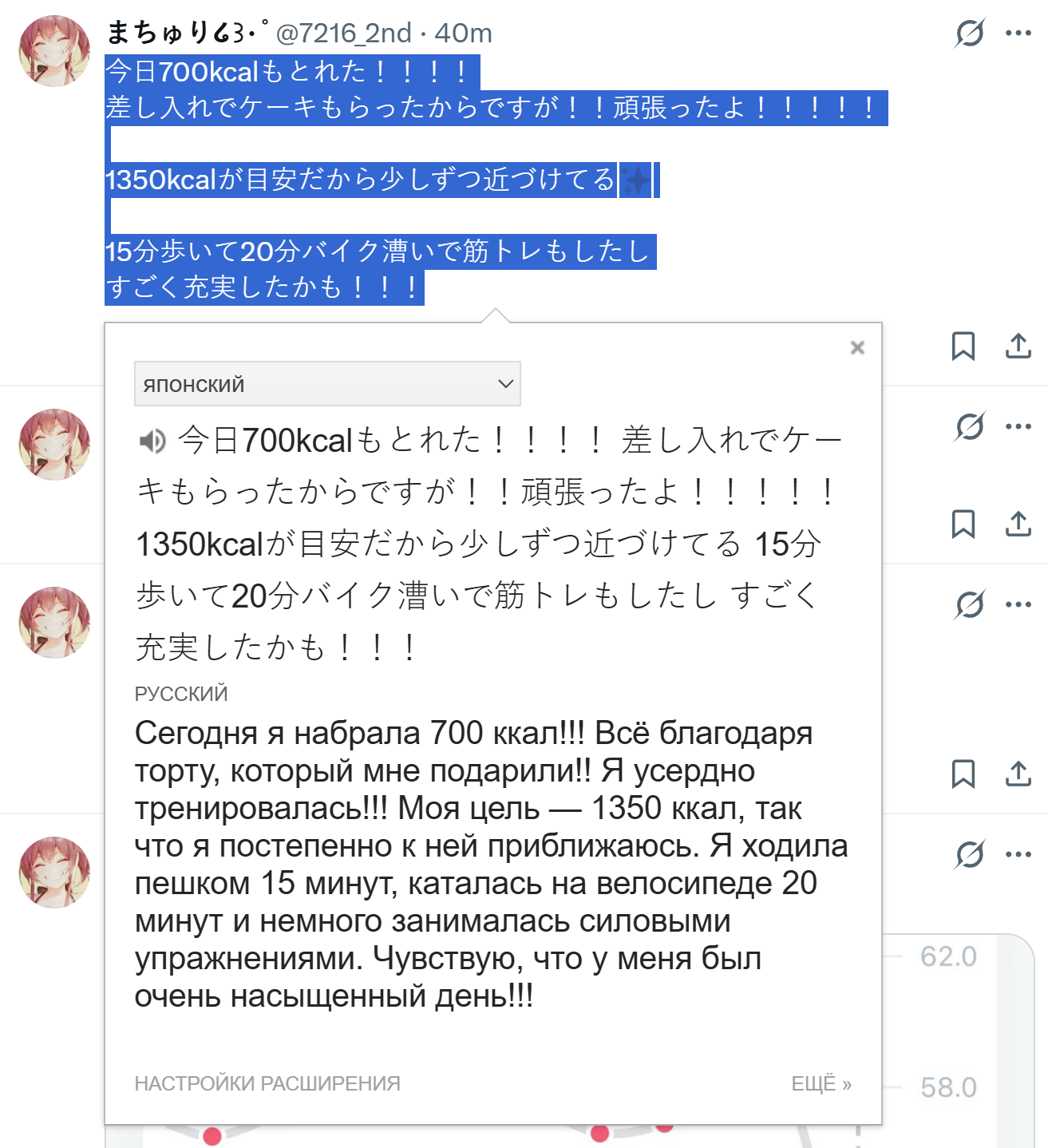The height and width of the screenshot is (1148, 1048).
Task: Close the translation popup
Action: [857, 347]
